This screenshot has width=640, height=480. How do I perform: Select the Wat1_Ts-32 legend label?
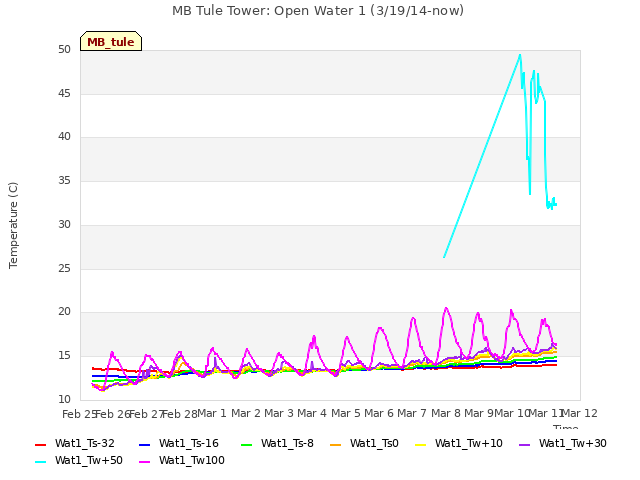click(x=85, y=444)
